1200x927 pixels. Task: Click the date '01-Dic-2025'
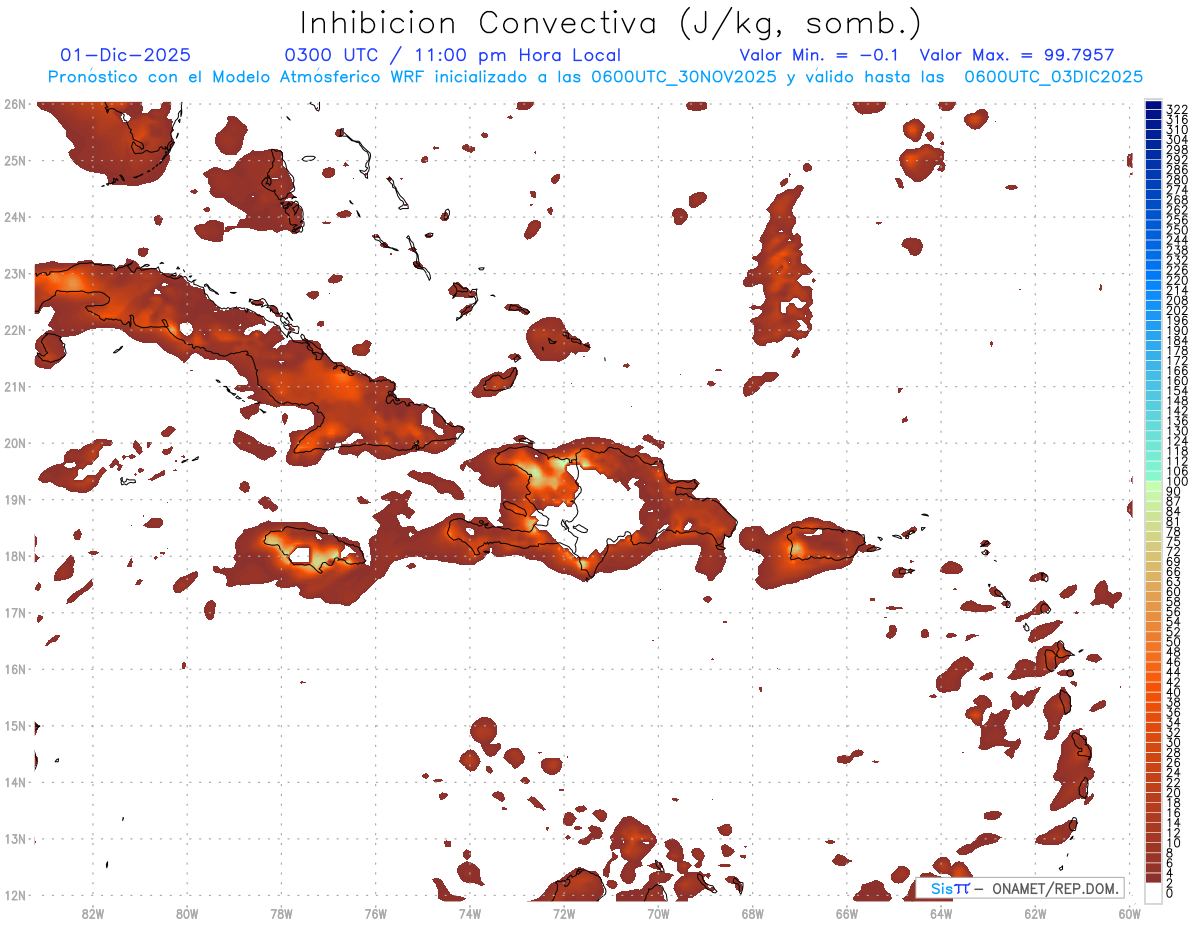click(125, 55)
